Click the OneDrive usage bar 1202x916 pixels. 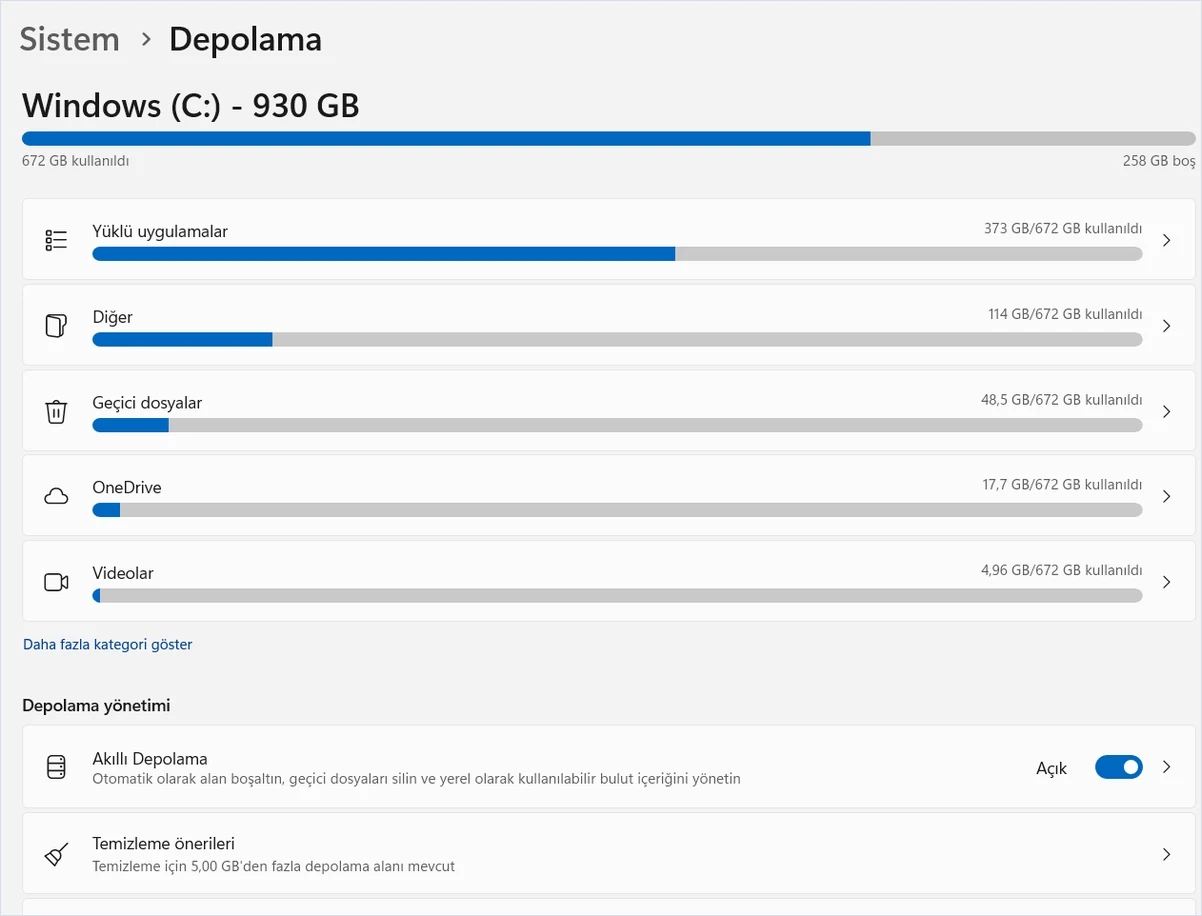(617, 510)
